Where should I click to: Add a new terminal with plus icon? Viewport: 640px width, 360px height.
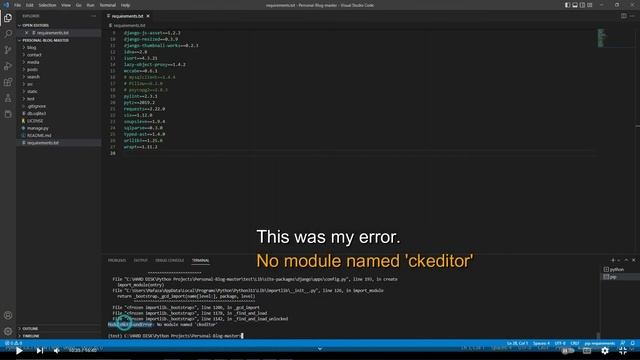[613, 260]
